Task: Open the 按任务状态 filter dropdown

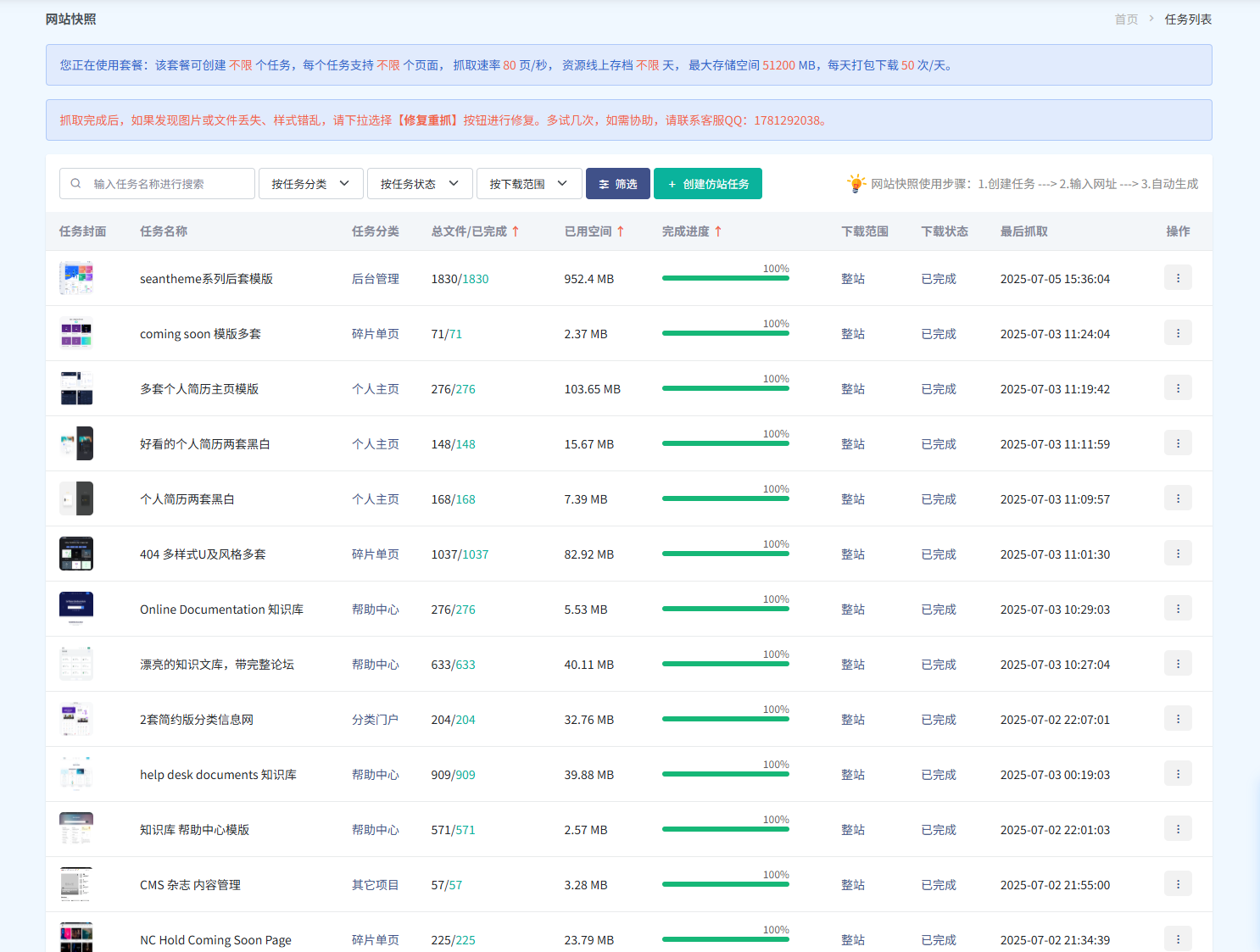Action: pyautogui.click(x=419, y=184)
